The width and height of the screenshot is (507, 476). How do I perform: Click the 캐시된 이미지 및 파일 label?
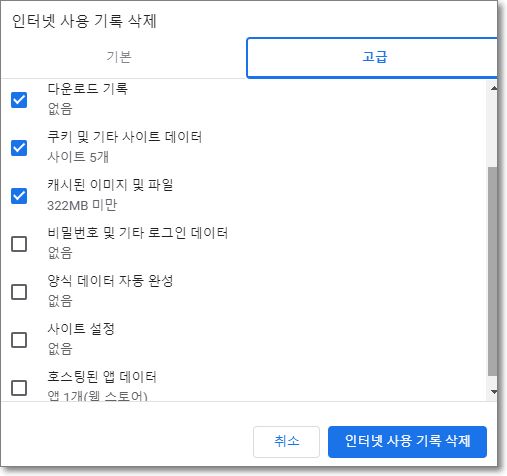(110, 185)
